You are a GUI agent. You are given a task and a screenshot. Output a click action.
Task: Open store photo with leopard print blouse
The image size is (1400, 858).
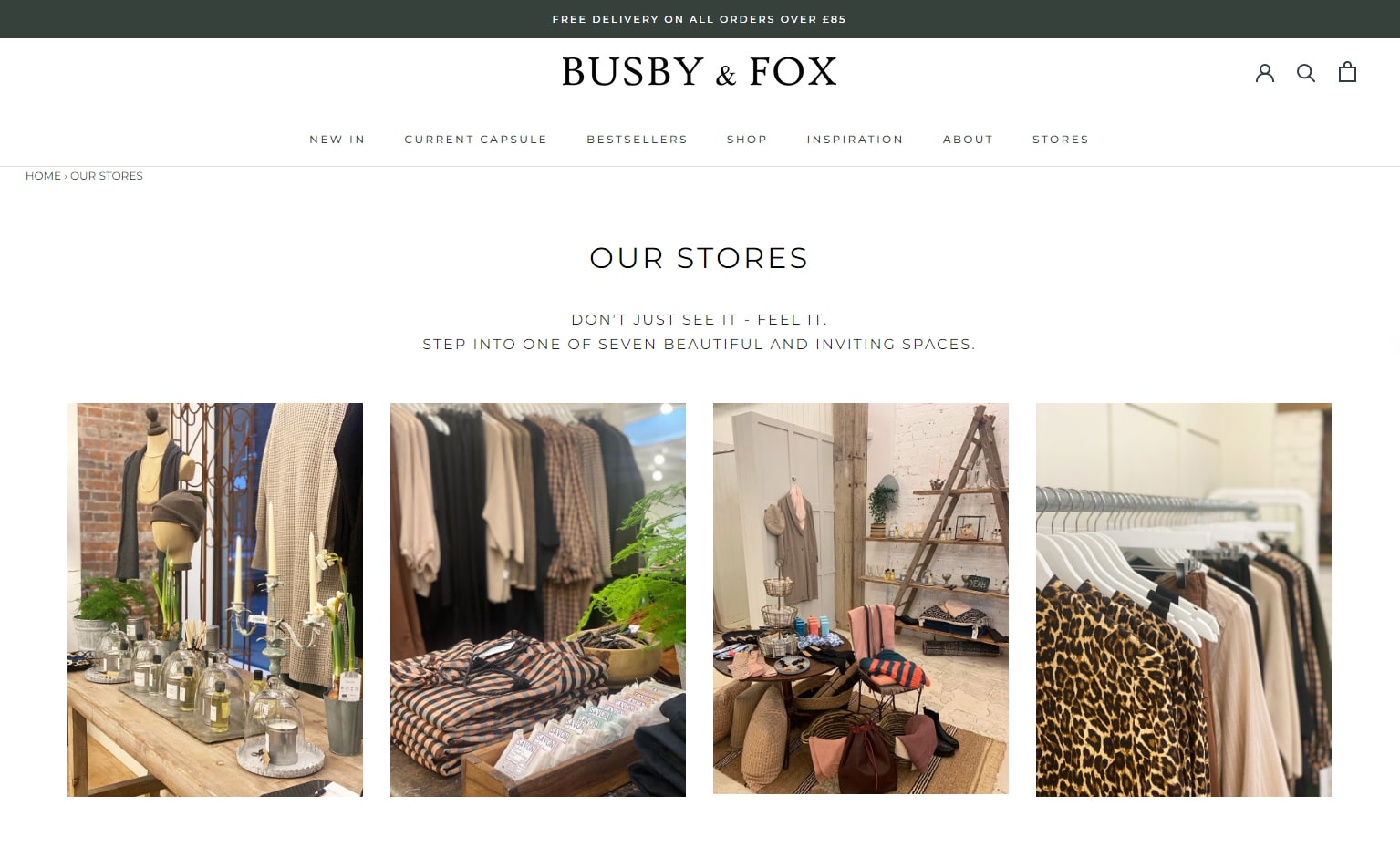coord(1184,600)
